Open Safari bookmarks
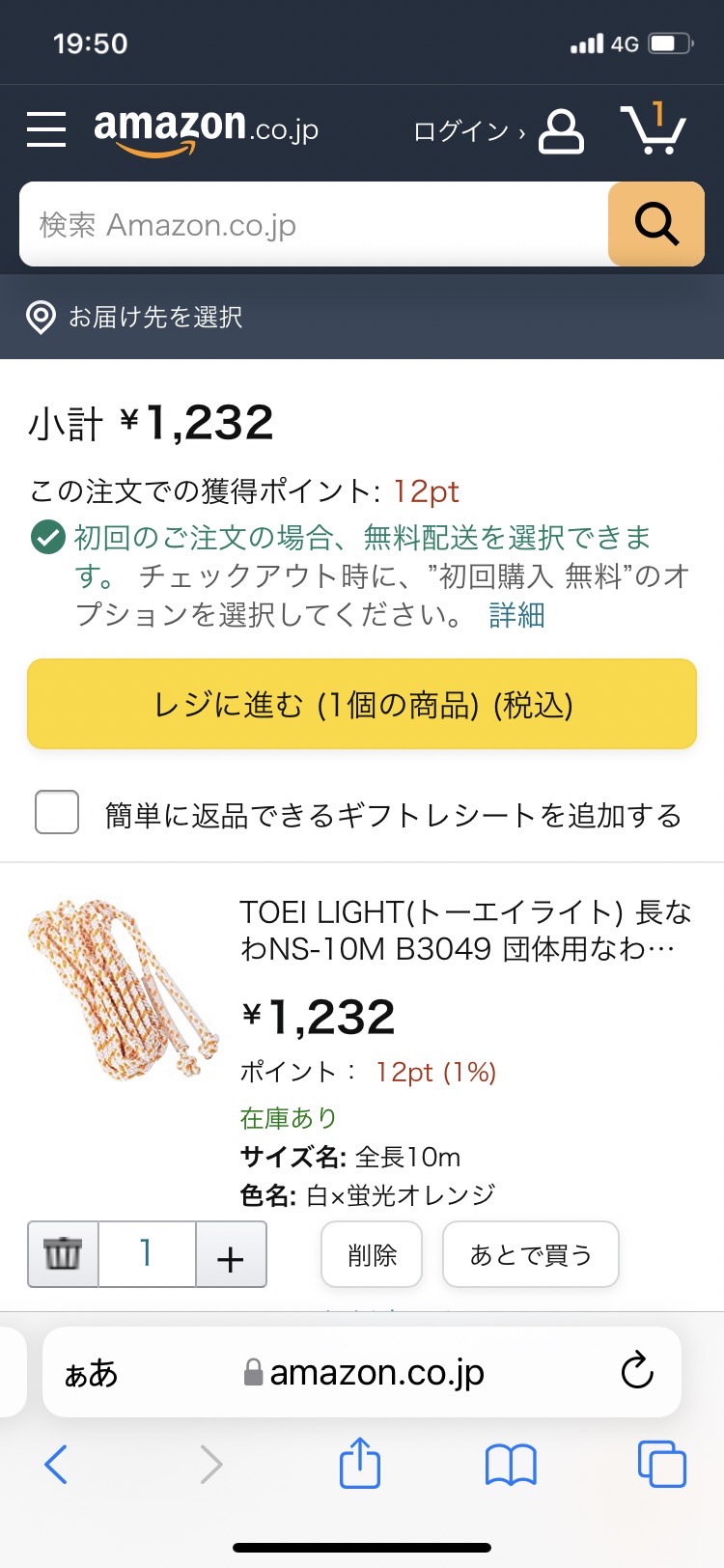724x1568 pixels. point(511,1465)
